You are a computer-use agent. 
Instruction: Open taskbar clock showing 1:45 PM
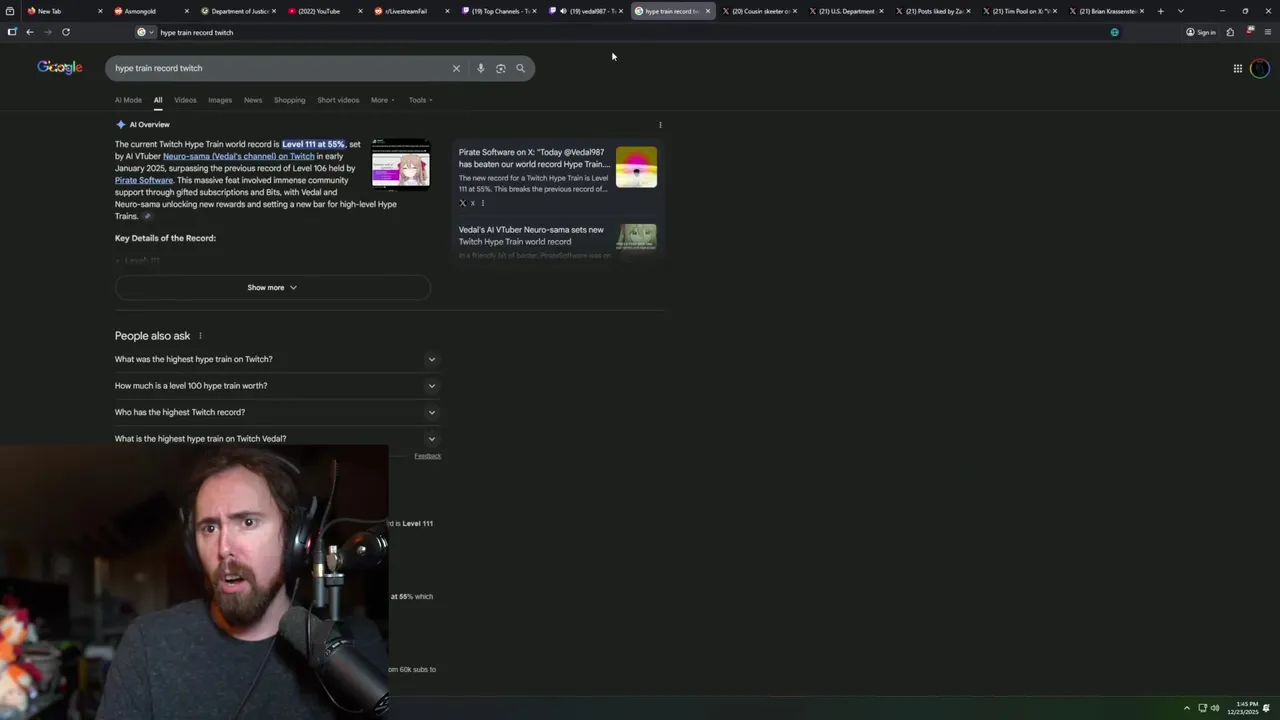[x=1244, y=708]
